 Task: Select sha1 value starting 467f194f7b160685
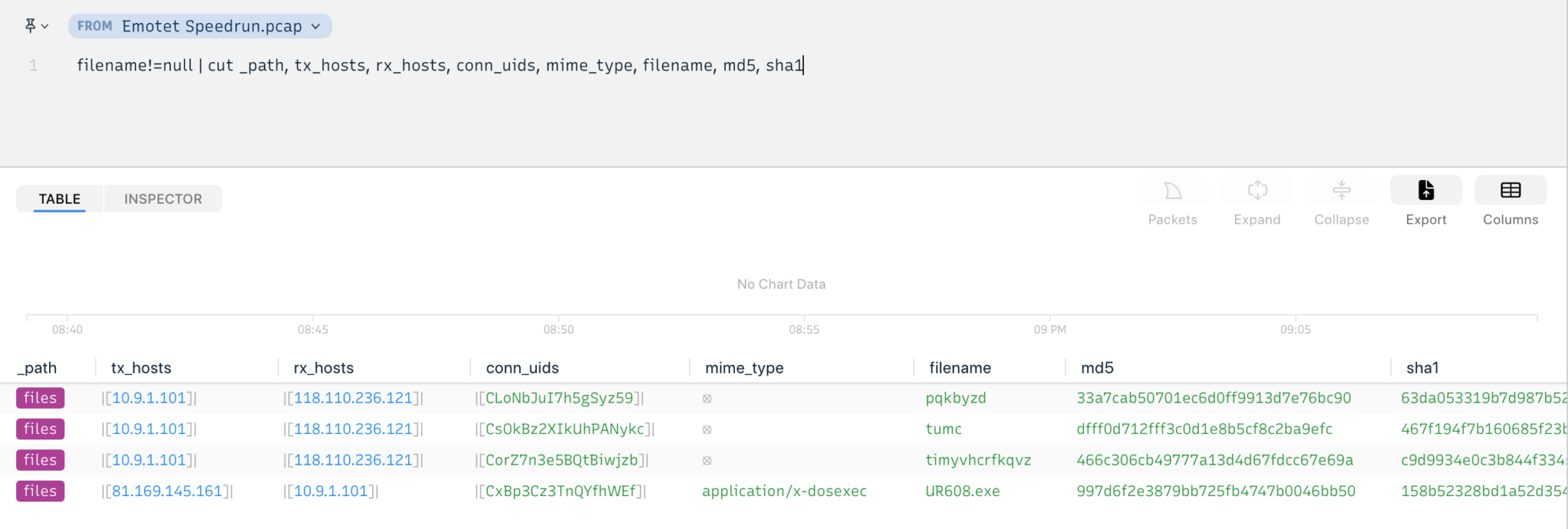click(x=1484, y=429)
